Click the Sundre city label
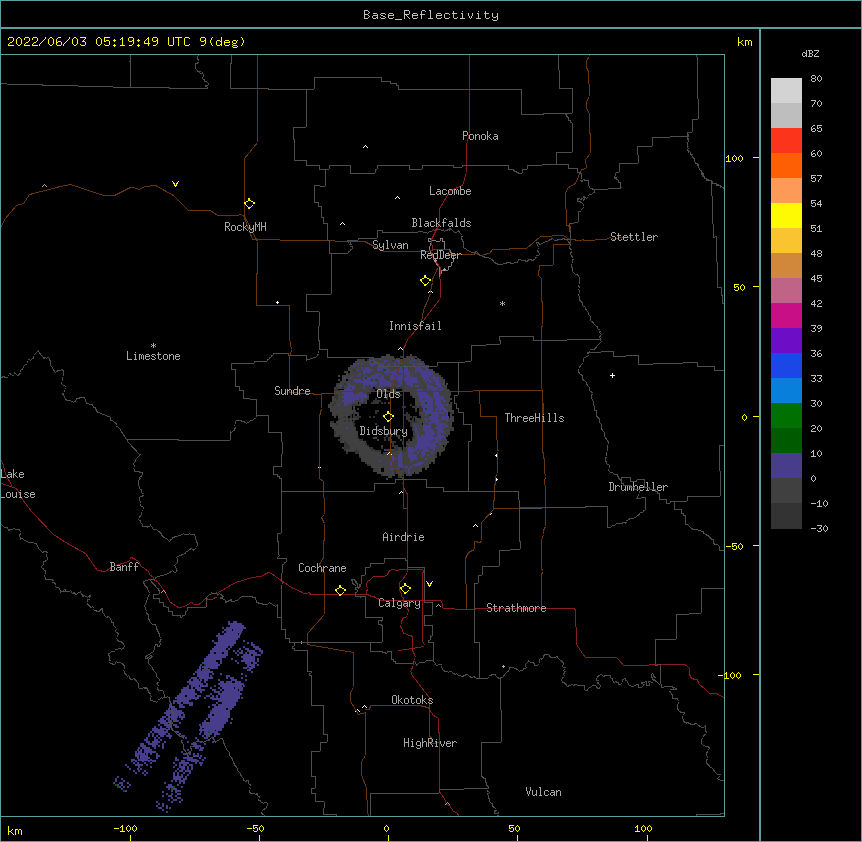 click(x=292, y=391)
